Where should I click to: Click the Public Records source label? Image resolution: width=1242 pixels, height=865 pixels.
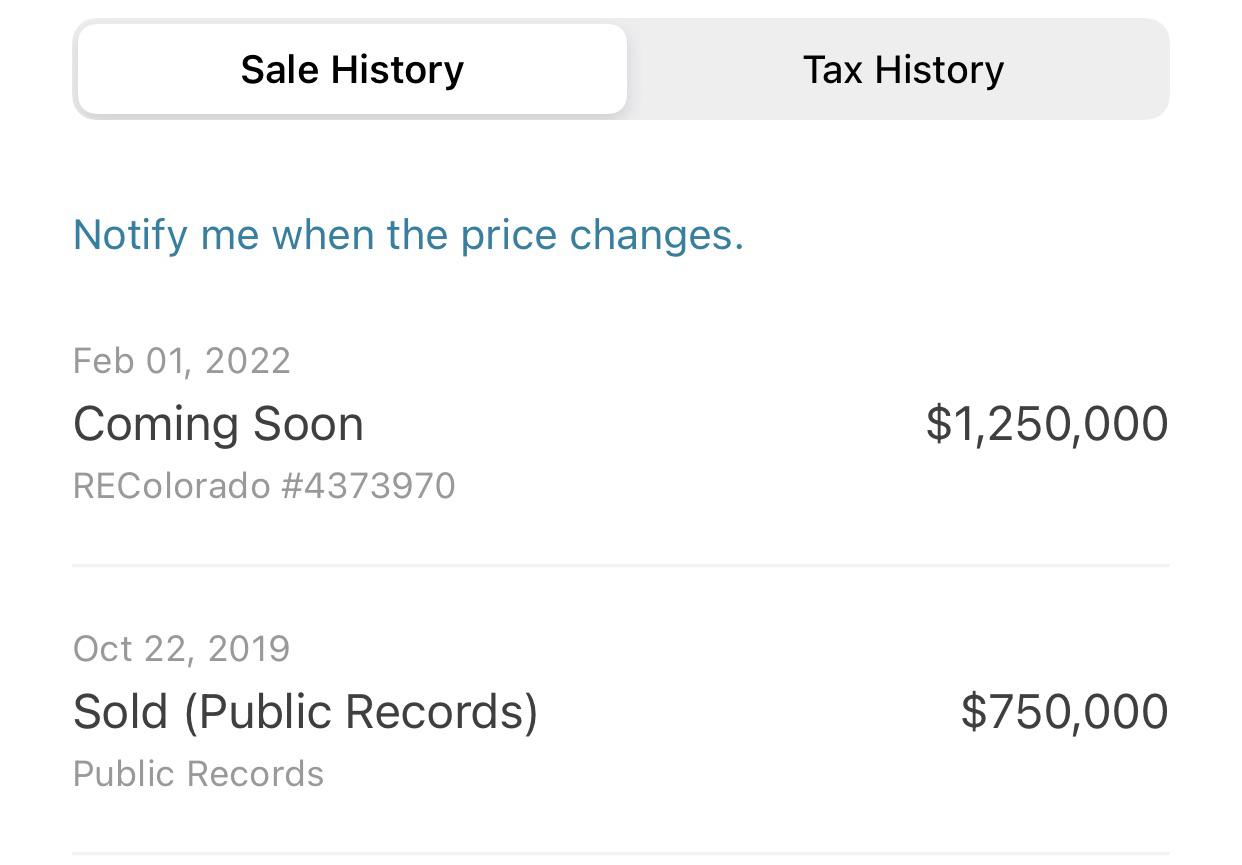pyautogui.click(x=197, y=773)
